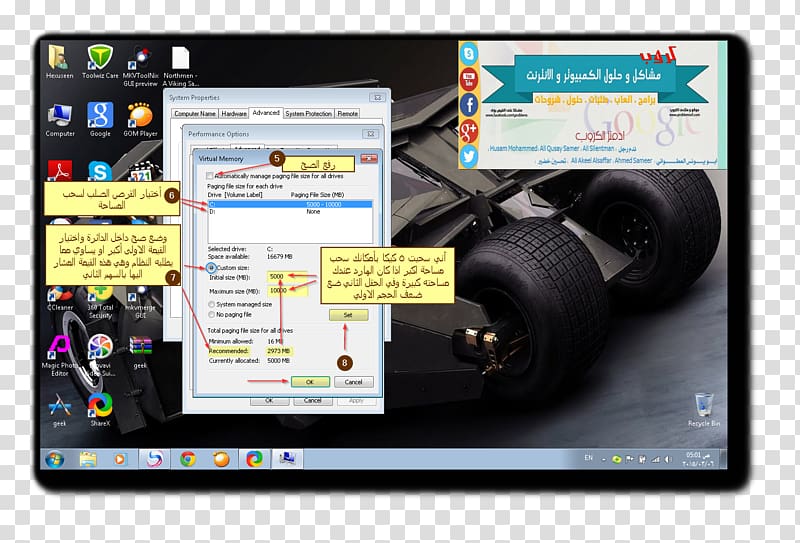Launch the Google desktop shortcut
This screenshot has height=543, width=800.
pyautogui.click(x=100, y=120)
